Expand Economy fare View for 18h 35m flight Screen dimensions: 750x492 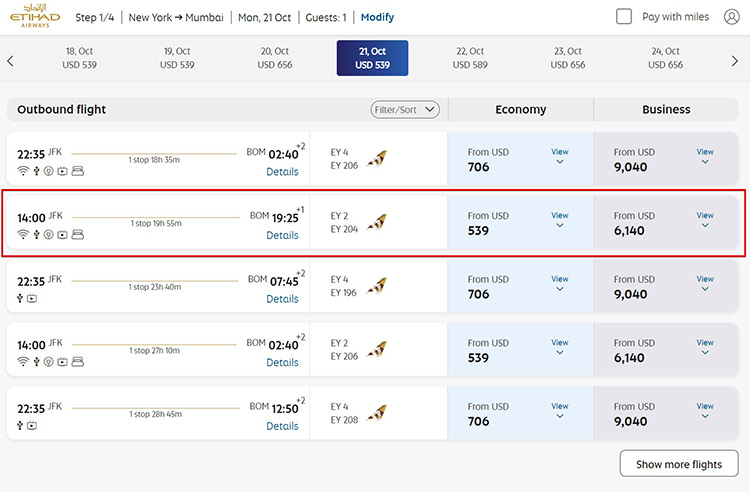[560, 156]
